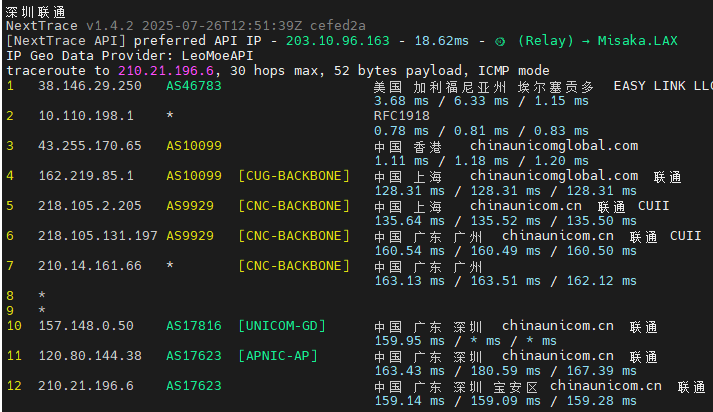Click hop 3 IP 43.255.170.65

coord(90,146)
